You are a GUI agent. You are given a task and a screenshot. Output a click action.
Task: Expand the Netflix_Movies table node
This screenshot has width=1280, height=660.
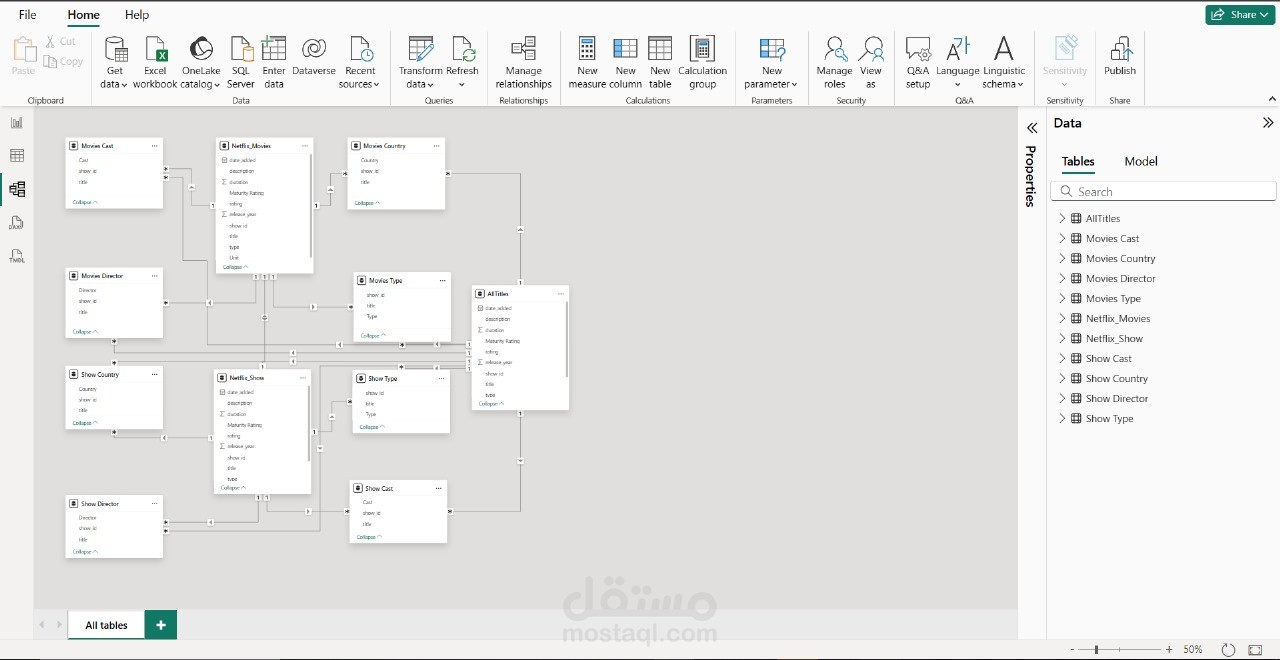pyautogui.click(x=1062, y=318)
